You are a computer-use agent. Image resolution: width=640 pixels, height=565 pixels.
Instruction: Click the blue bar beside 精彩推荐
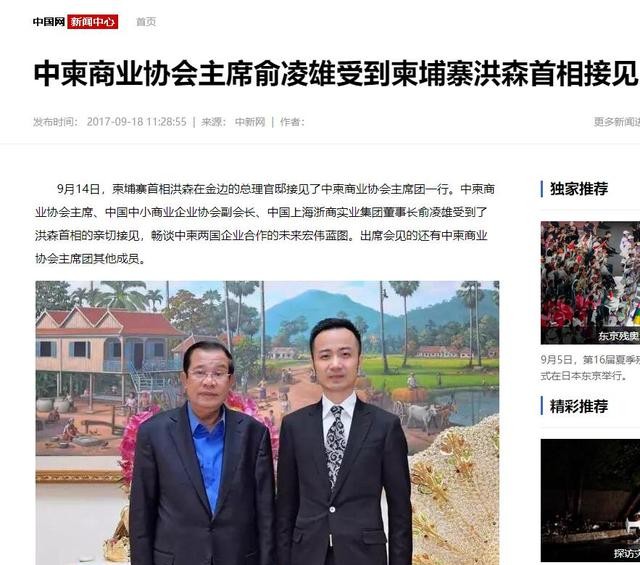point(542,406)
